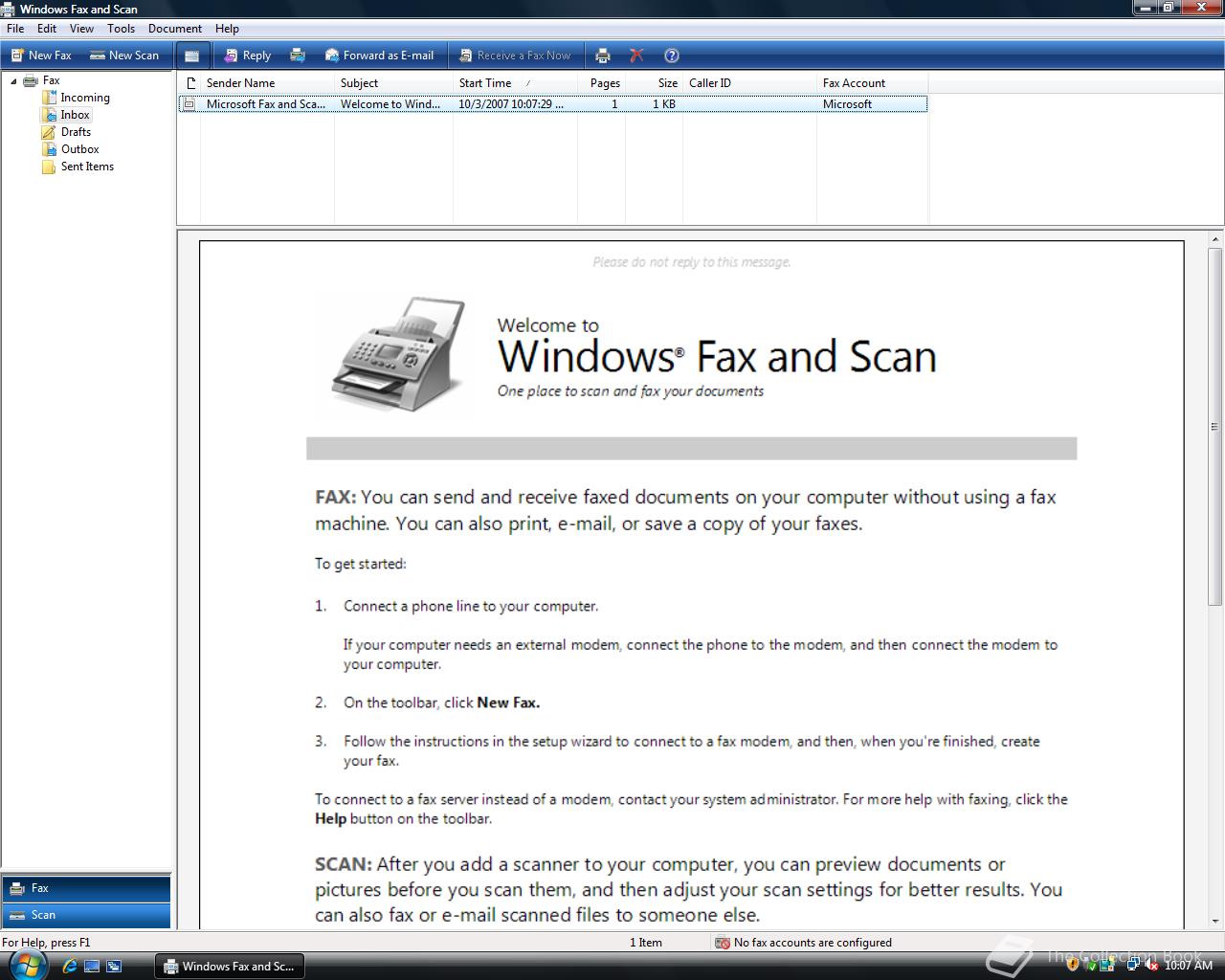This screenshot has width=1225, height=980.
Task: Open the Document menu
Action: 175,29
